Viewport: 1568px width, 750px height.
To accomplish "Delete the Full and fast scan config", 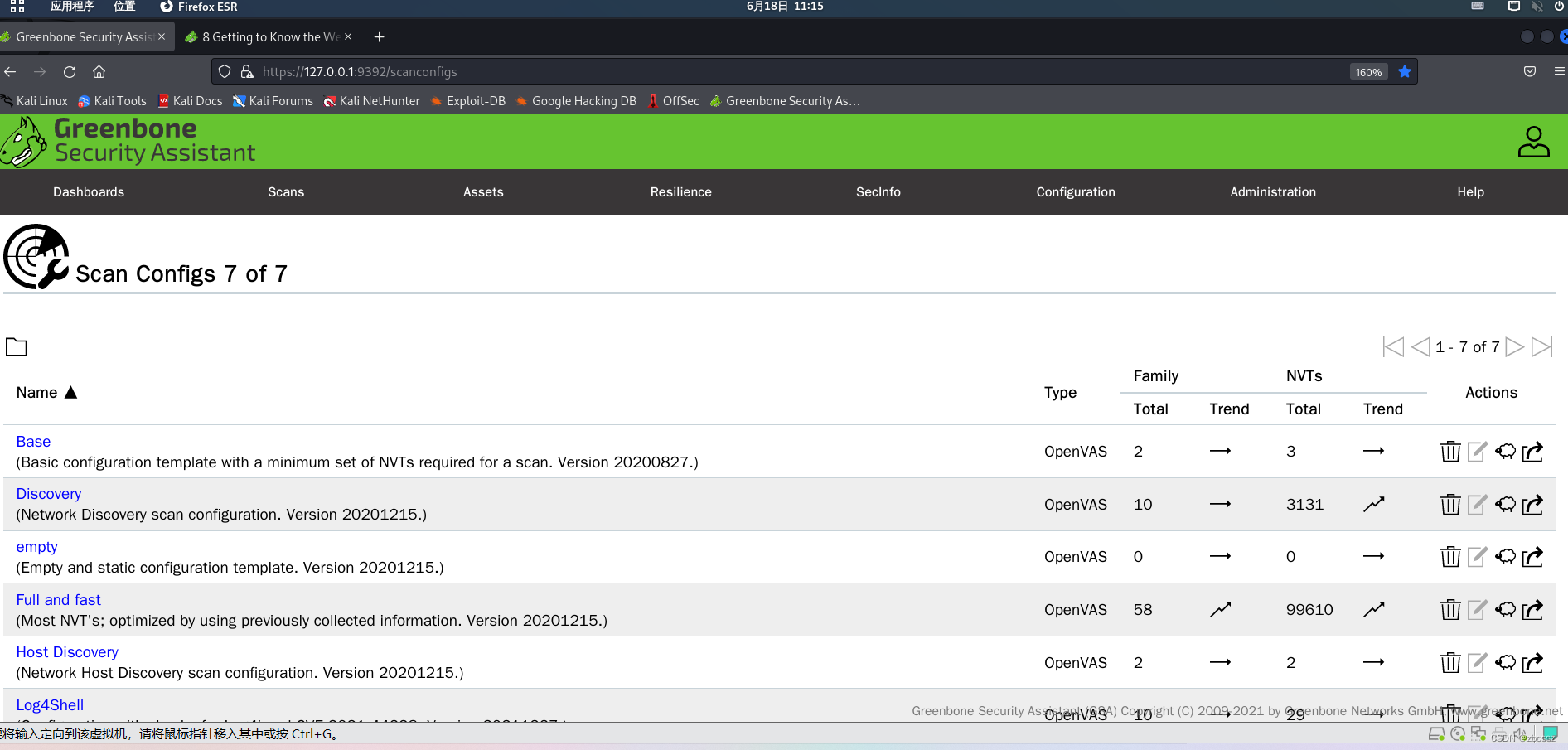I will point(1450,609).
